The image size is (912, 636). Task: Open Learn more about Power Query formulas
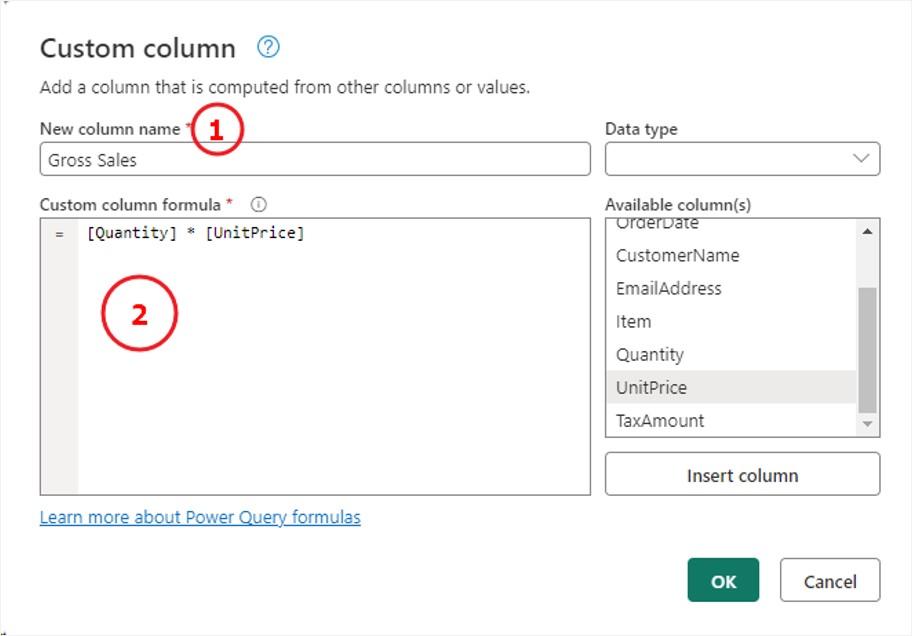[200, 517]
